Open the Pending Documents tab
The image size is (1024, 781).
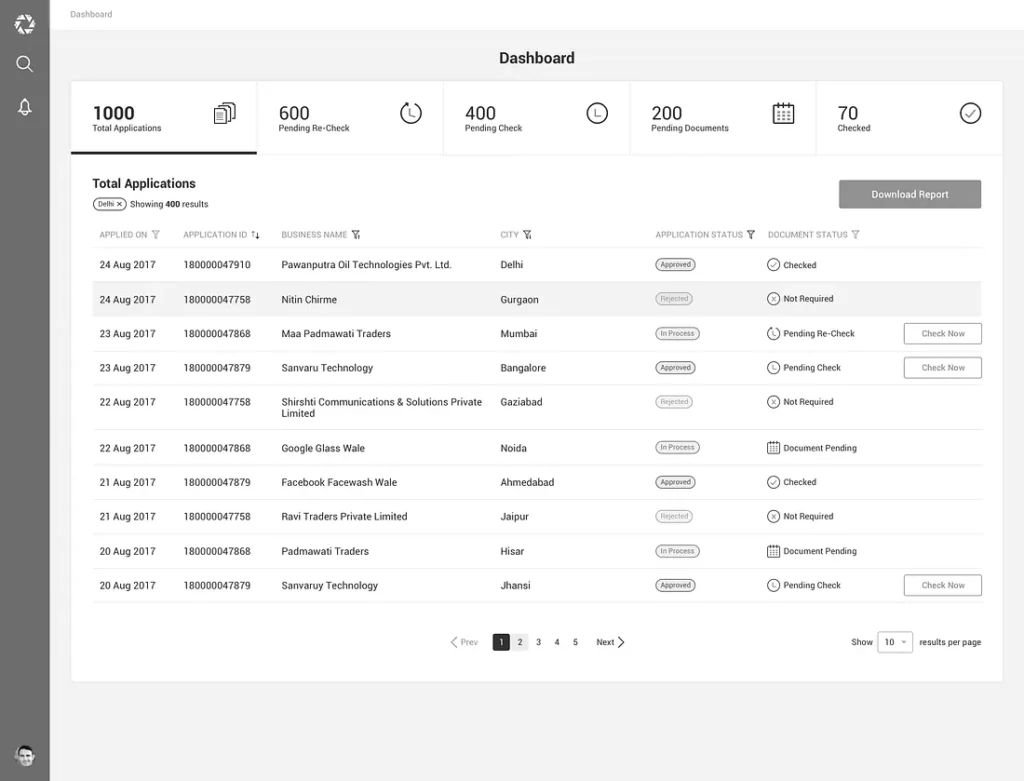722,118
